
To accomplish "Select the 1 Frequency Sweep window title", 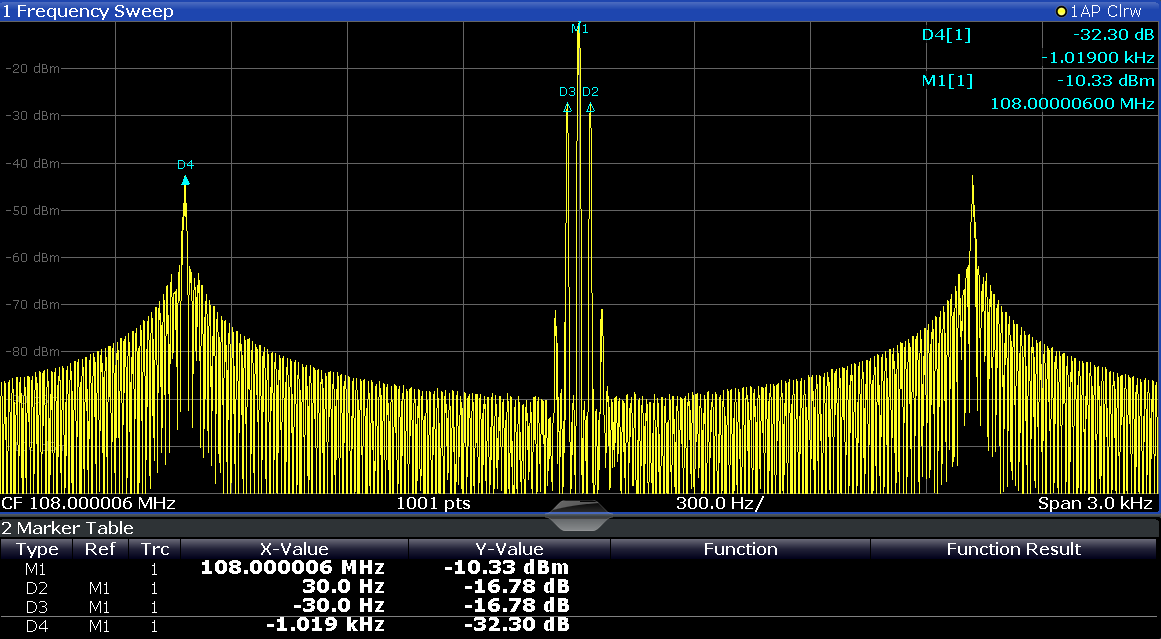I will point(88,11).
